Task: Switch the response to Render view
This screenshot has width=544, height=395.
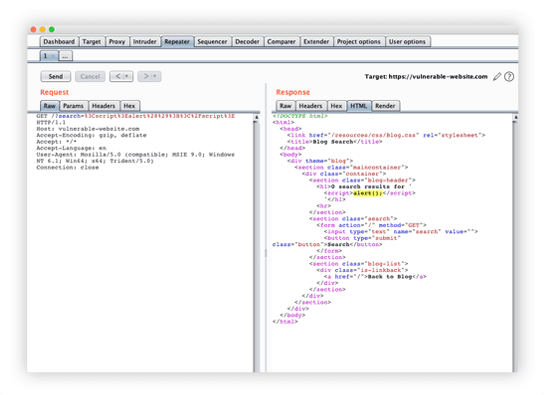Action: (385, 106)
